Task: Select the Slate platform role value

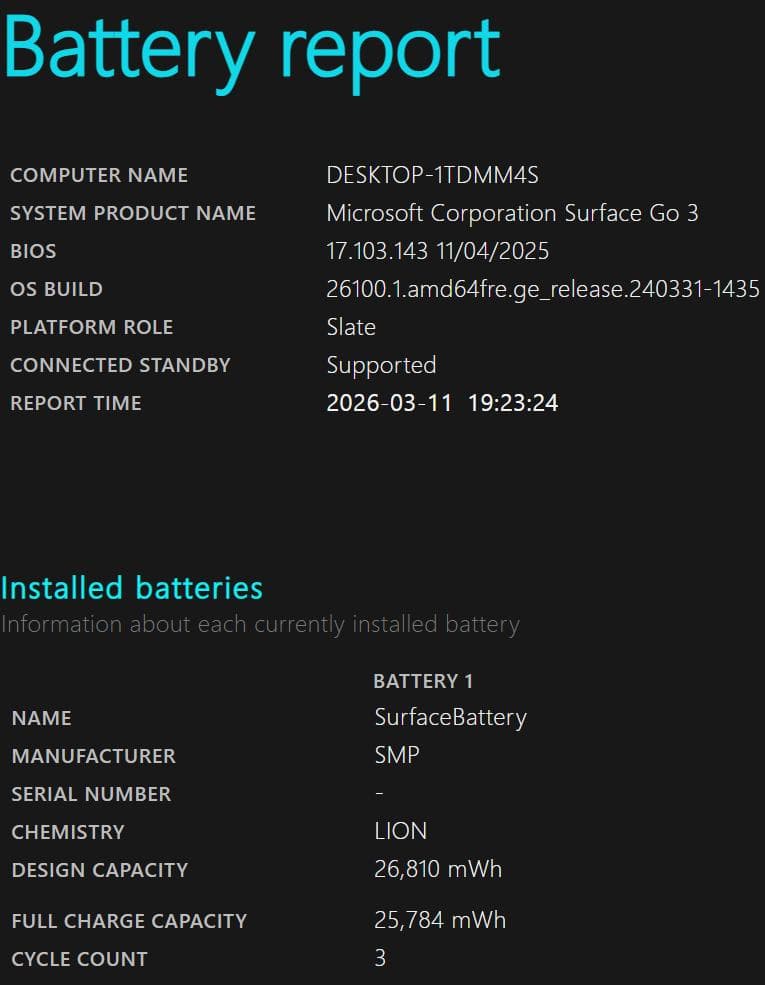Action: (x=351, y=327)
